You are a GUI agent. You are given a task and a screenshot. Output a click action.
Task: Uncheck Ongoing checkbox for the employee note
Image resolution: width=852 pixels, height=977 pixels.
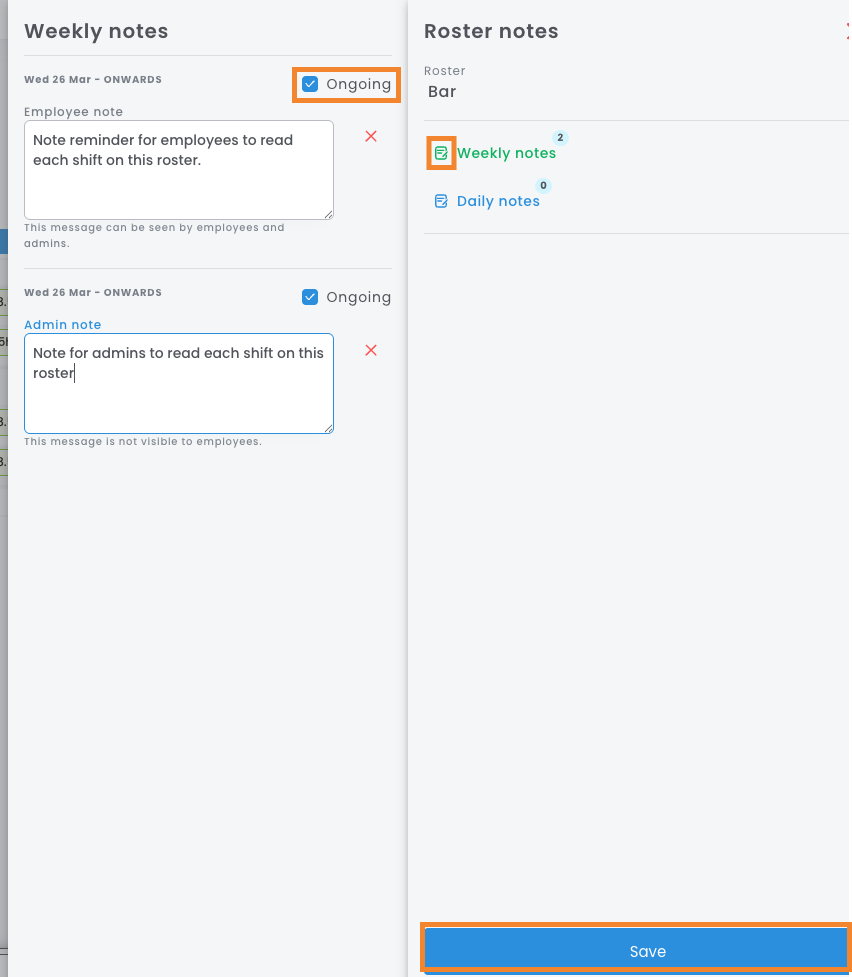(x=310, y=84)
